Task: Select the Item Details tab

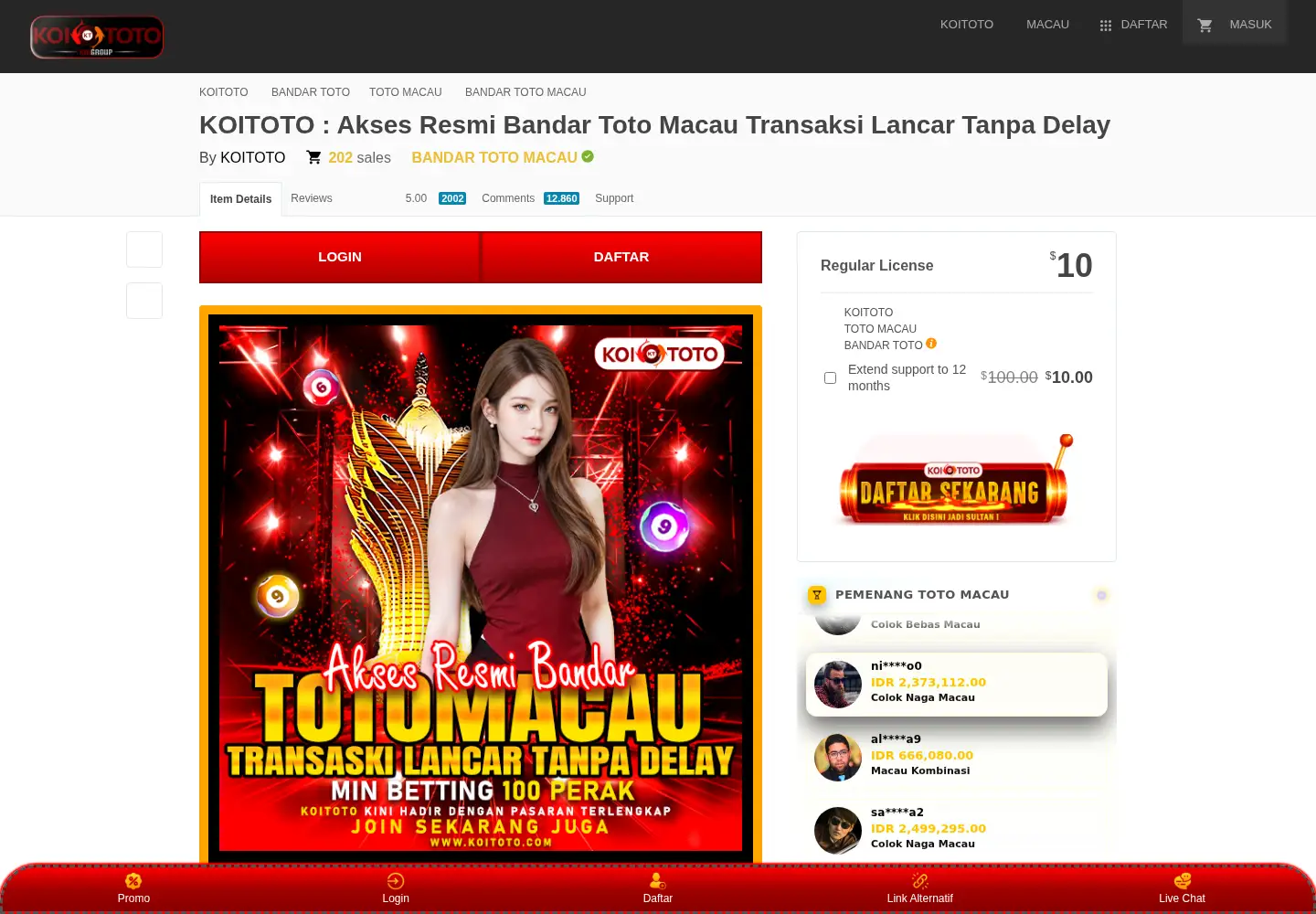Action: pos(240,199)
